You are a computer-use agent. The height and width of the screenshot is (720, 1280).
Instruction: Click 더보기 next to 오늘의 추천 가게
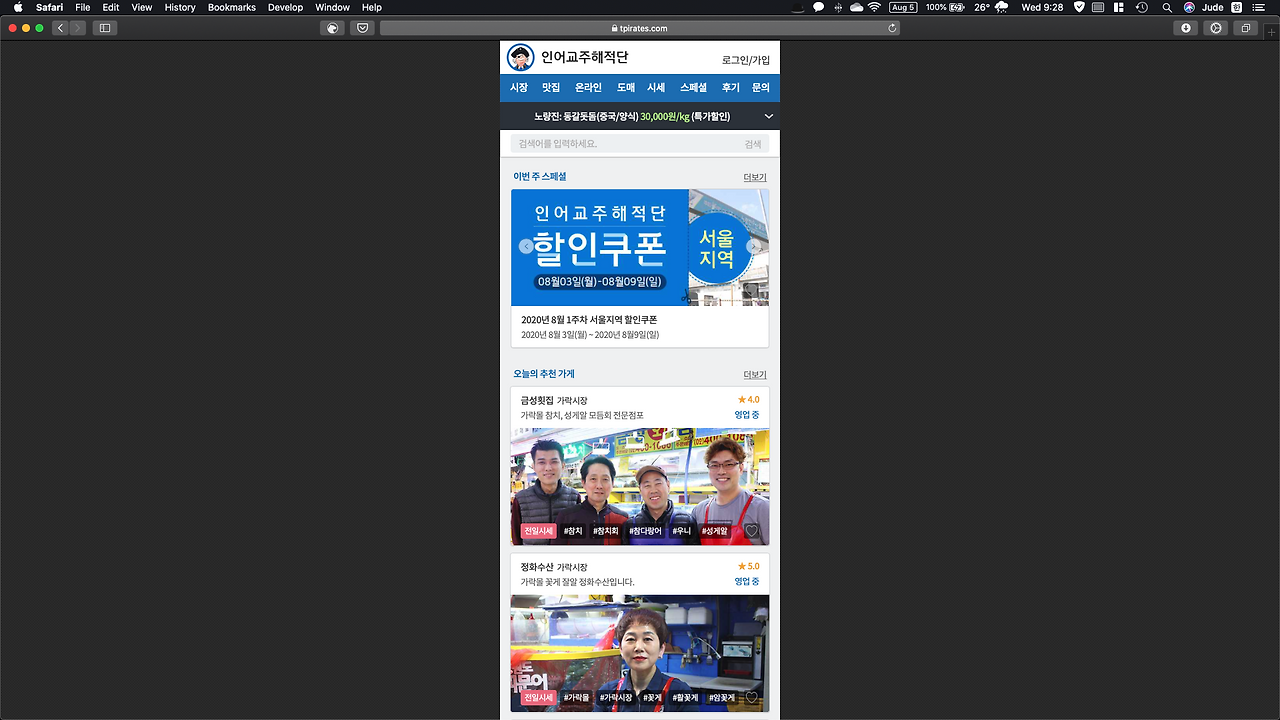click(753, 374)
